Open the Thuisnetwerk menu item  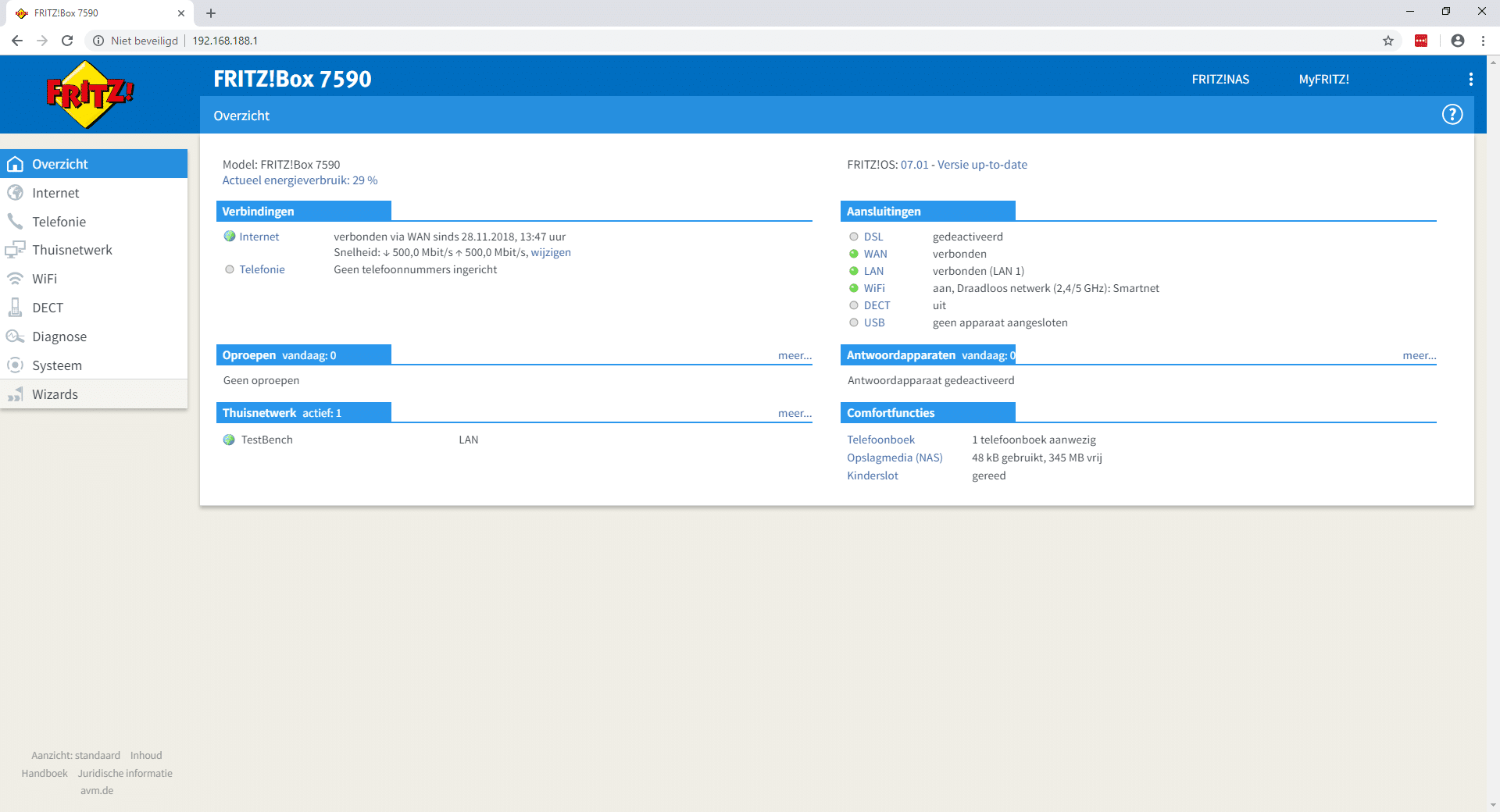[94, 250]
